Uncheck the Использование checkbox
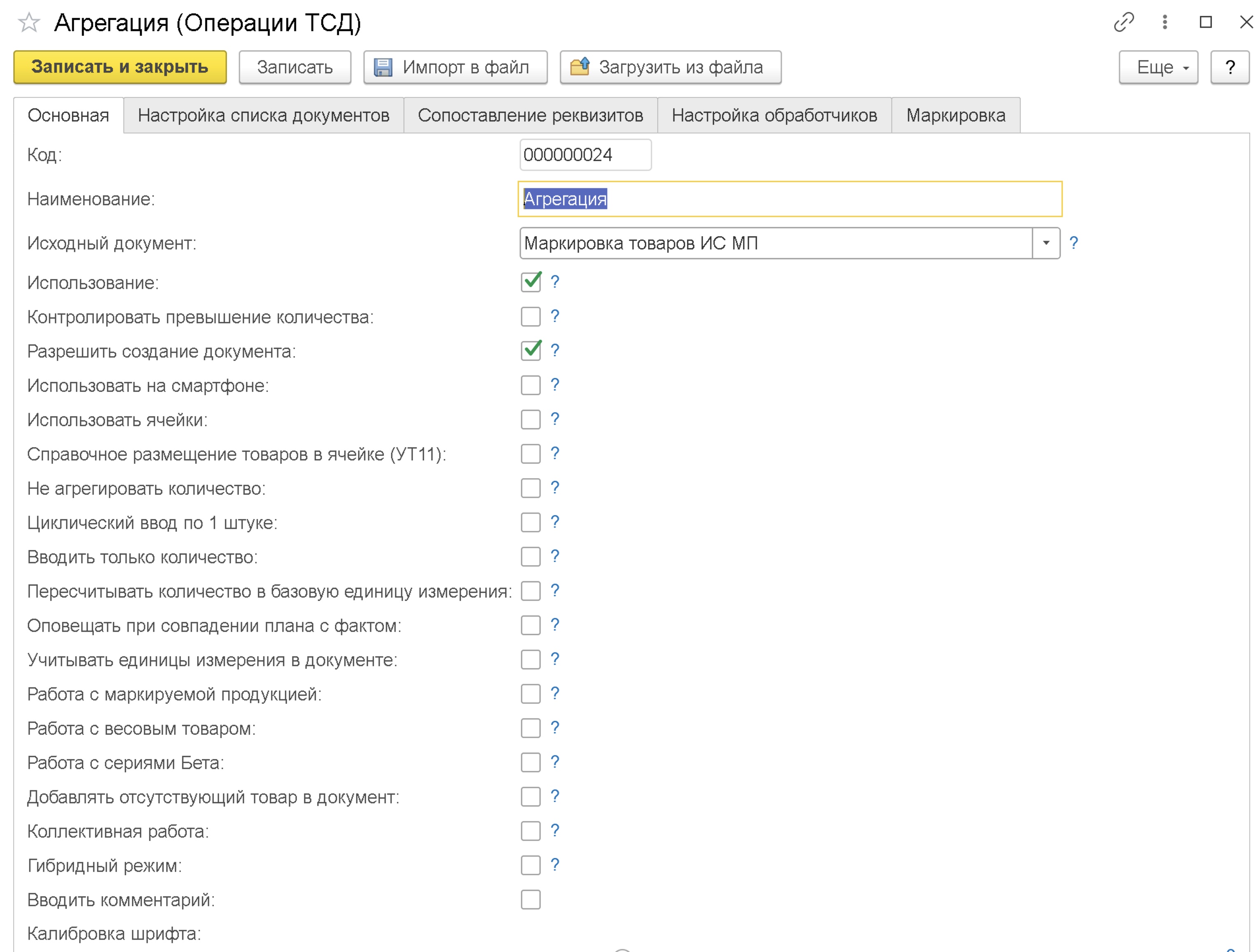This screenshot has height=952, width=1255. pos(531,282)
